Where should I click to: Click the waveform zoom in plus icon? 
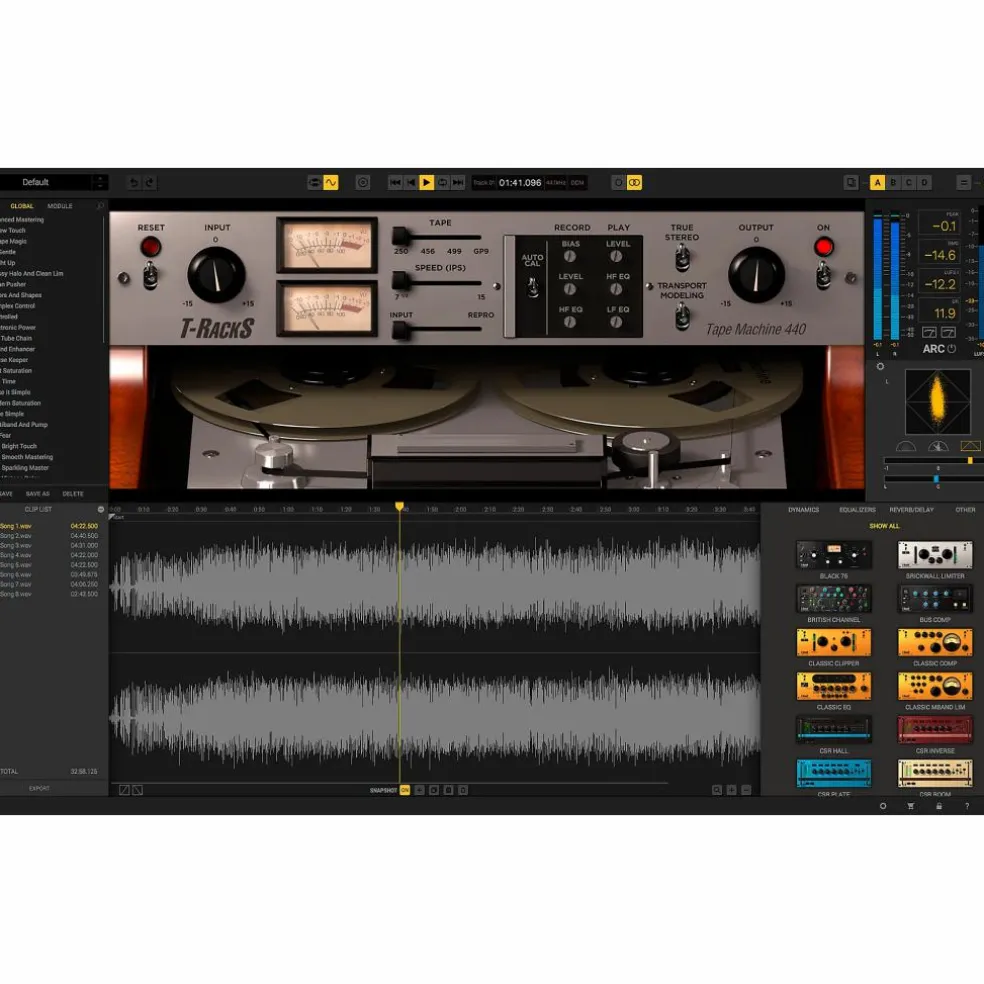click(732, 790)
